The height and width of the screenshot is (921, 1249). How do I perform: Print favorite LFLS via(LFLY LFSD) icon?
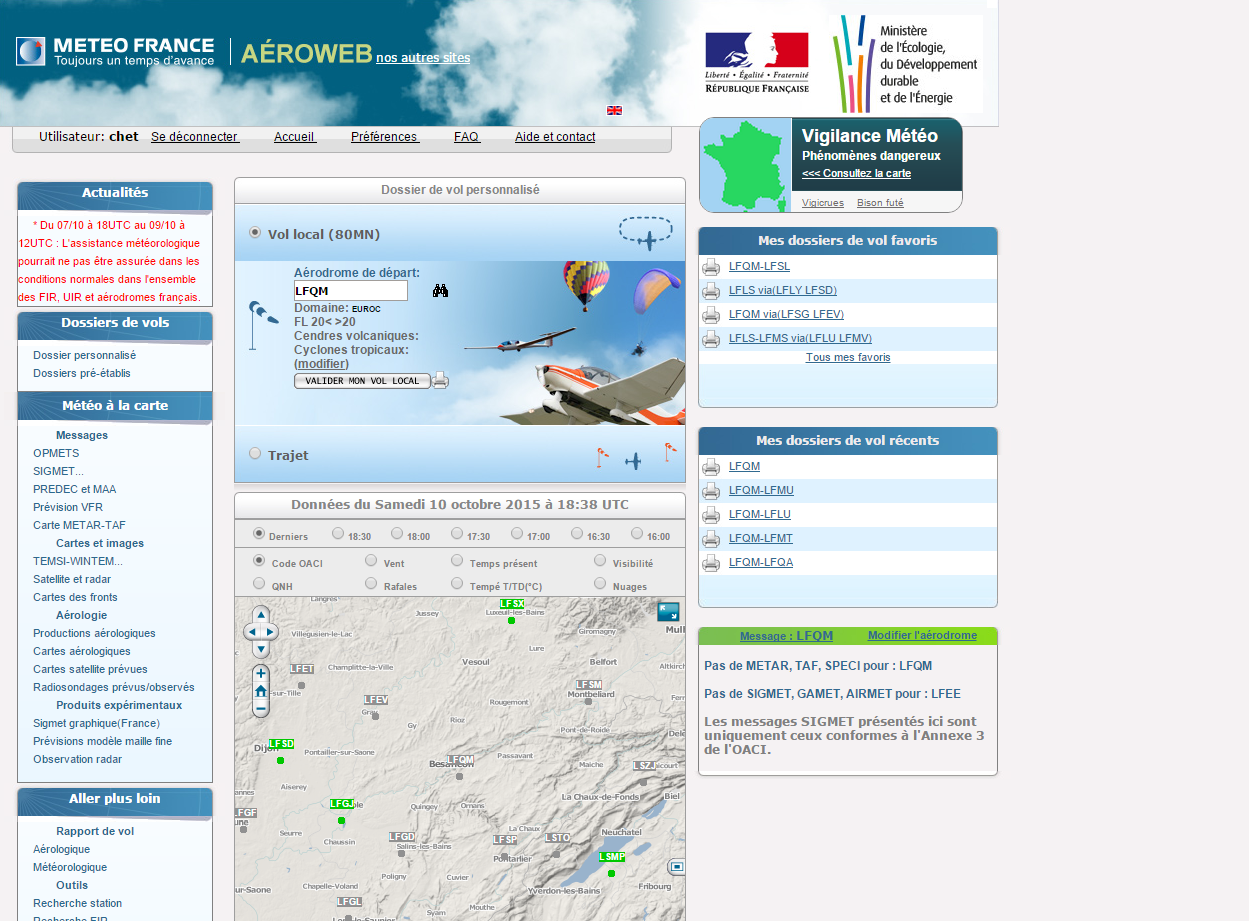click(711, 291)
